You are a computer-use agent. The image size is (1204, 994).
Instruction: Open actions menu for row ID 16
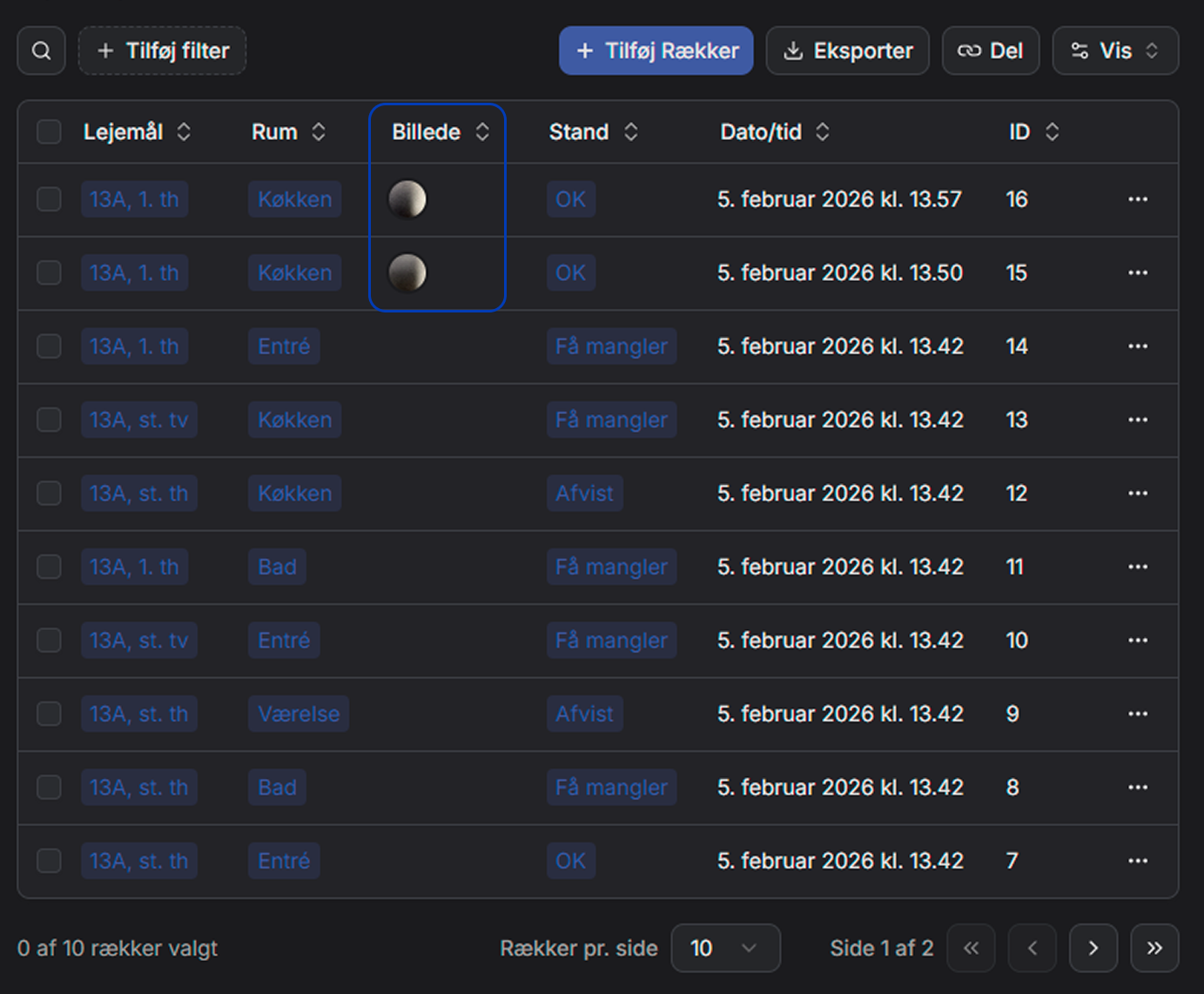pyautogui.click(x=1138, y=199)
